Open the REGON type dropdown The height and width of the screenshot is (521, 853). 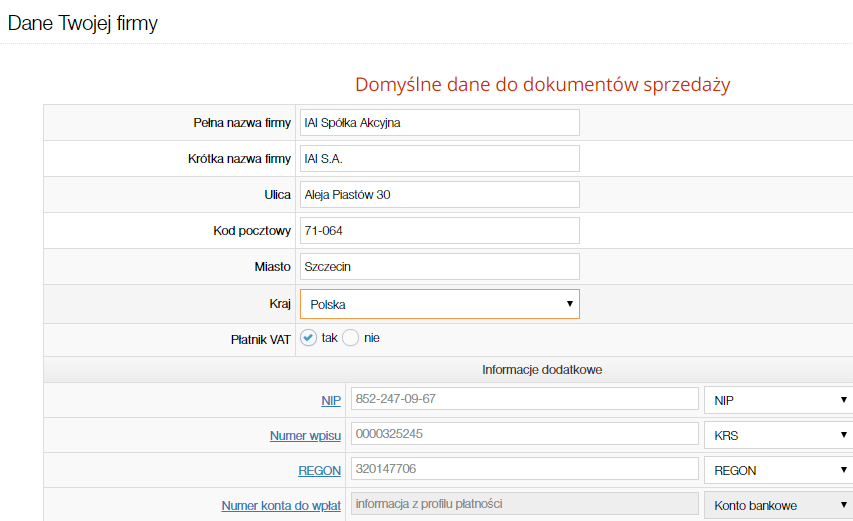[x=780, y=470]
